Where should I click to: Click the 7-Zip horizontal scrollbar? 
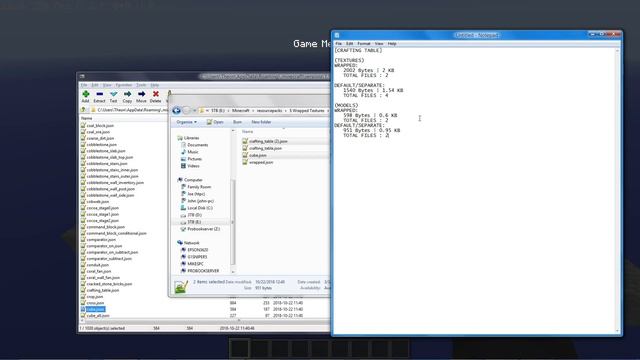(x=204, y=321)
